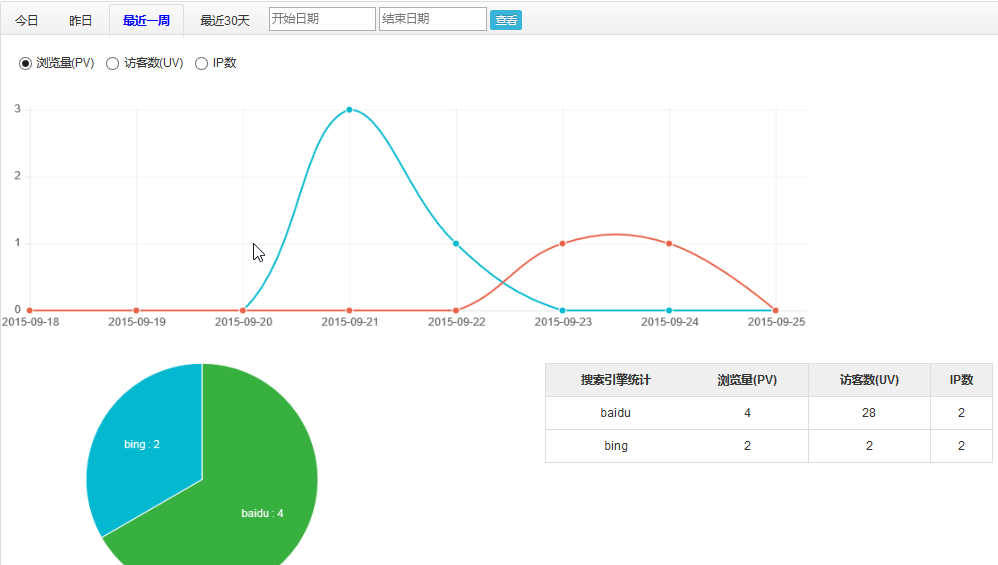Click the 访客数(UV) table column header
The height and width of the screenshot is (565, 998).
pyautogui.click(x=869, y=380)
